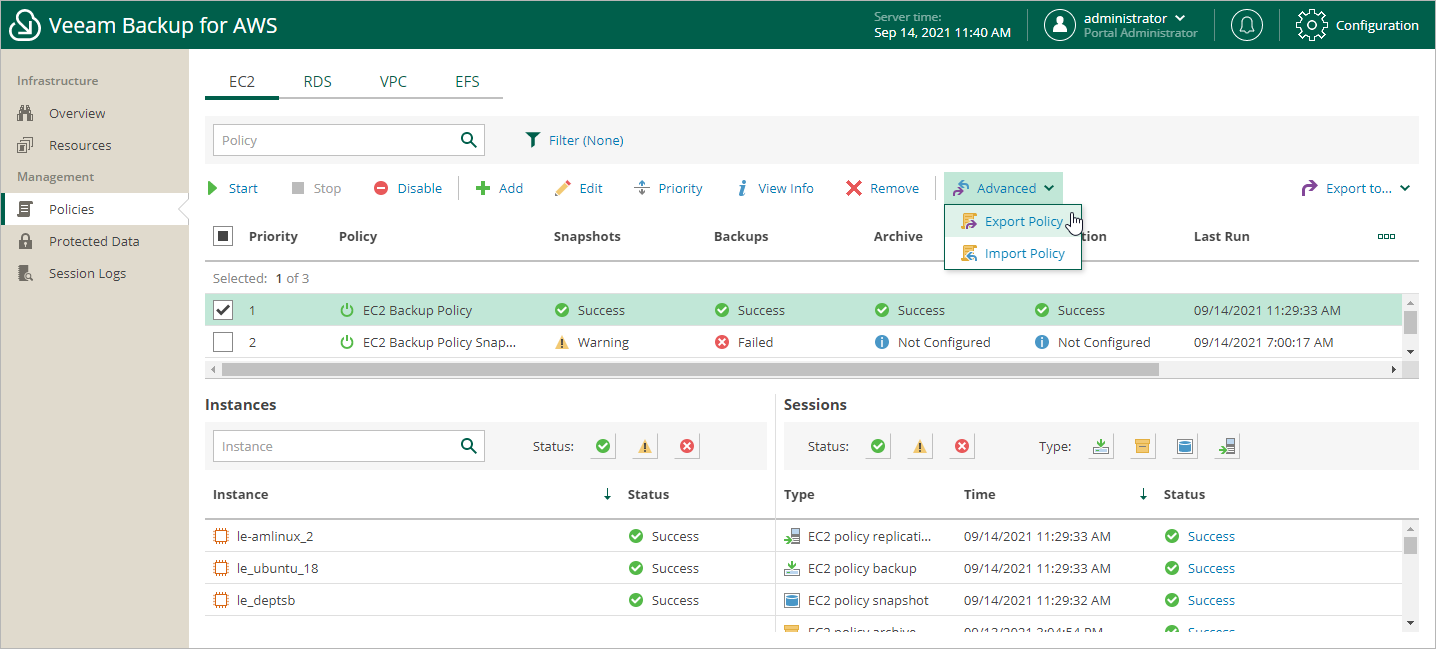Open Overview in the sidebar
This screenshot has width=1436, height=649.
pos(77,113)
